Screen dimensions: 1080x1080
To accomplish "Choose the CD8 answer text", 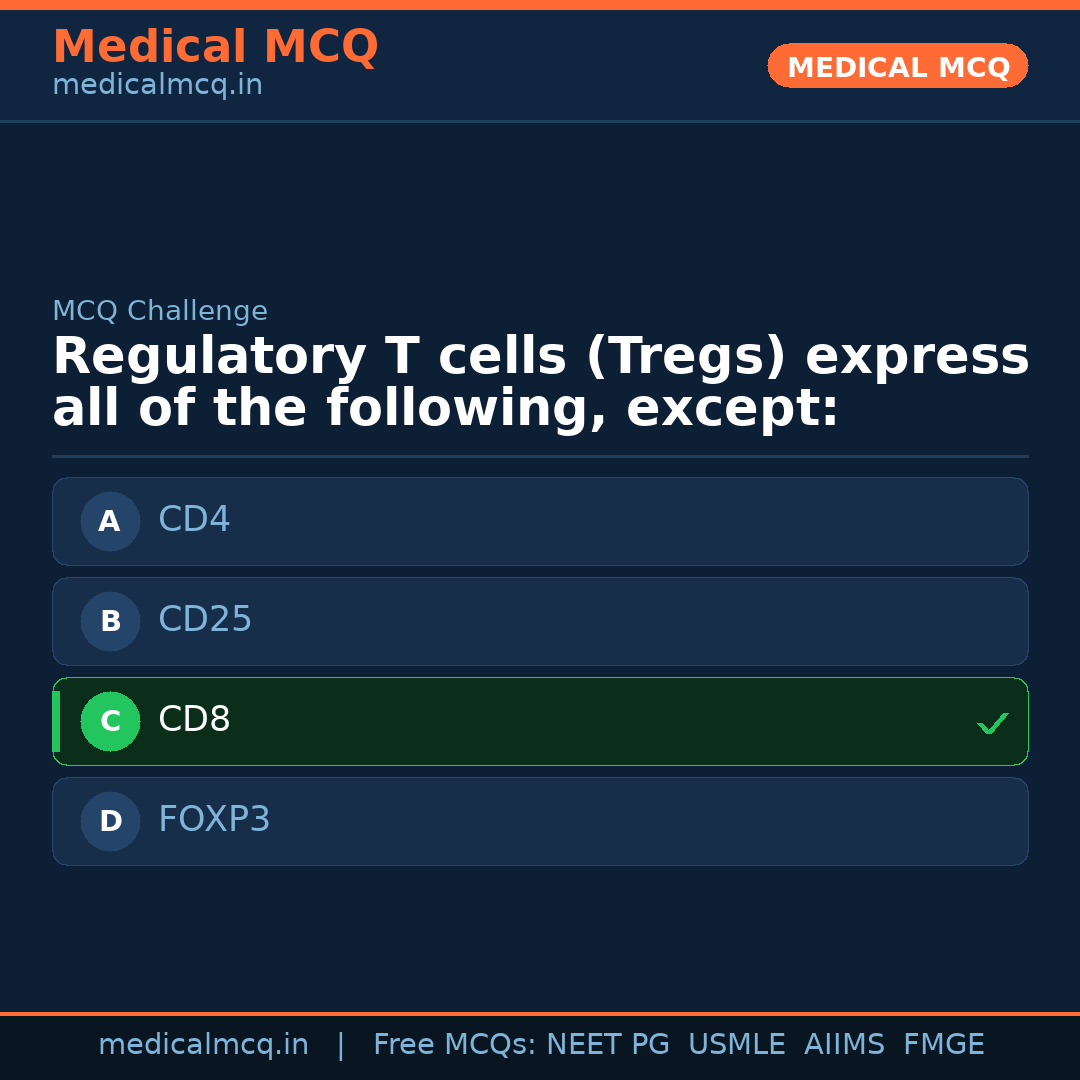I will pyautogui.click(x=194, y=720).
